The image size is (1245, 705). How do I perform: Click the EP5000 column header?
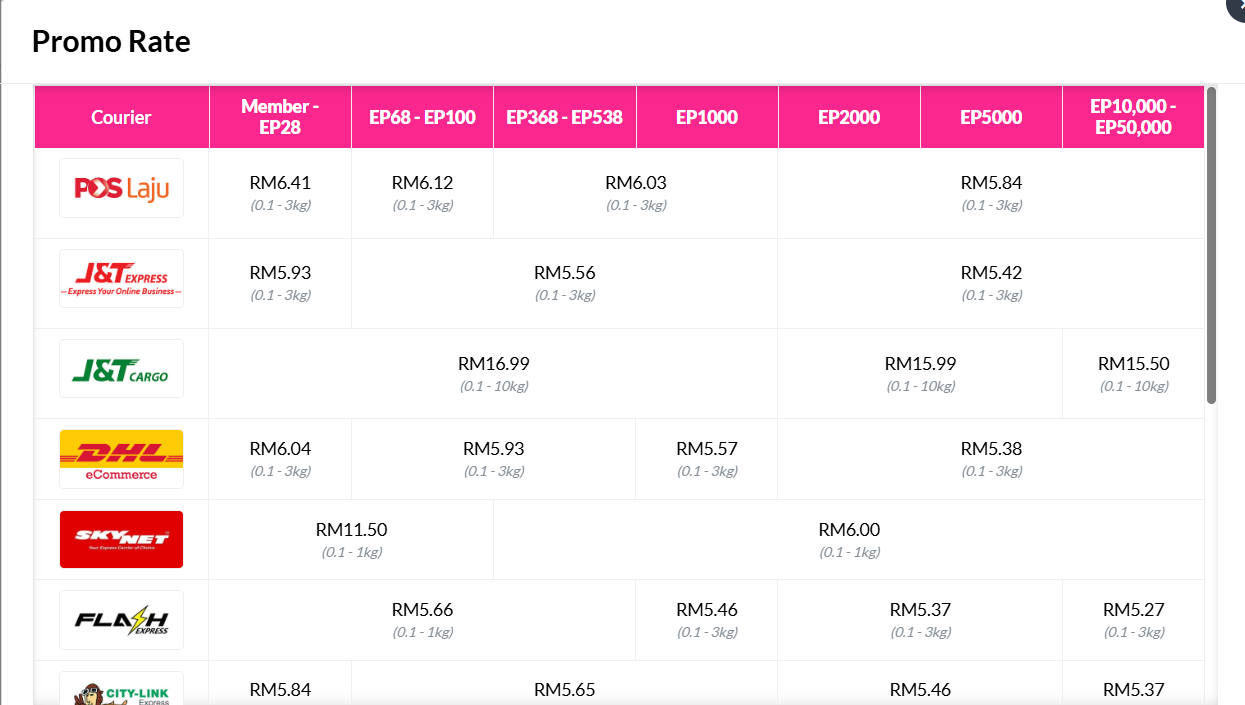pyautogui.click(x=991, y=117)
